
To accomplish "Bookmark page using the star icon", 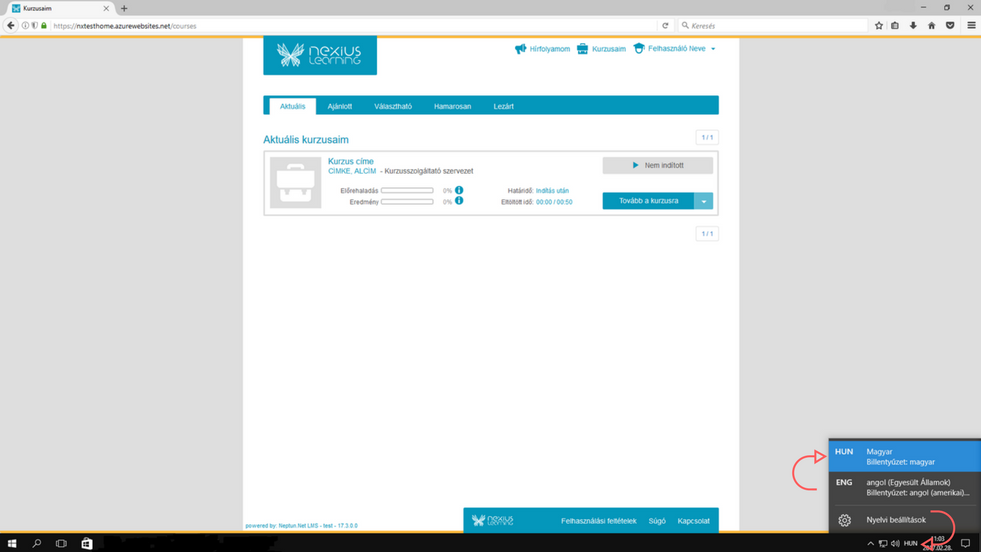I will click(x=878, y=26).
